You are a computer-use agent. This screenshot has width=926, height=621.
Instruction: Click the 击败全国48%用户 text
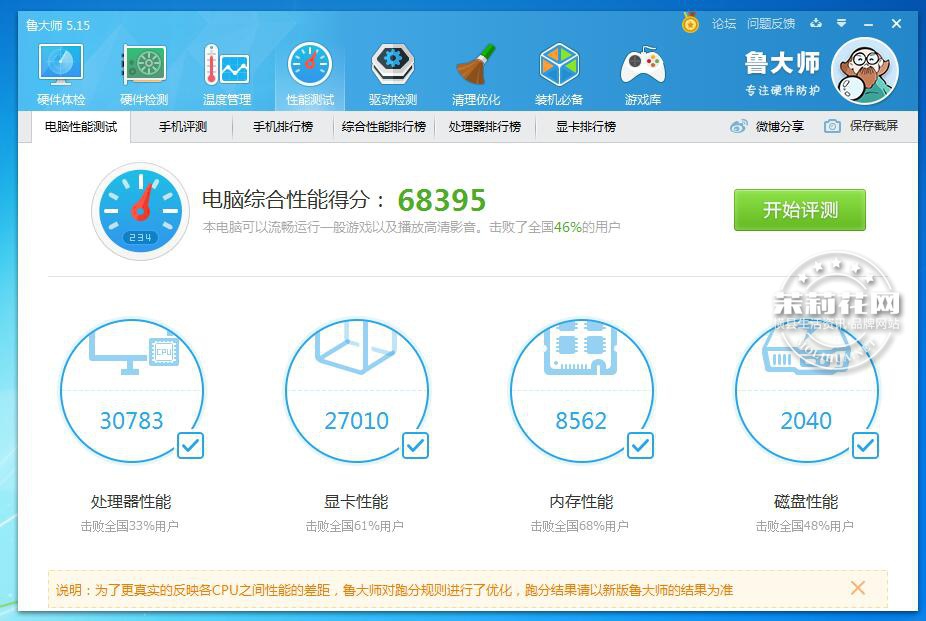[x=804, y=526]
